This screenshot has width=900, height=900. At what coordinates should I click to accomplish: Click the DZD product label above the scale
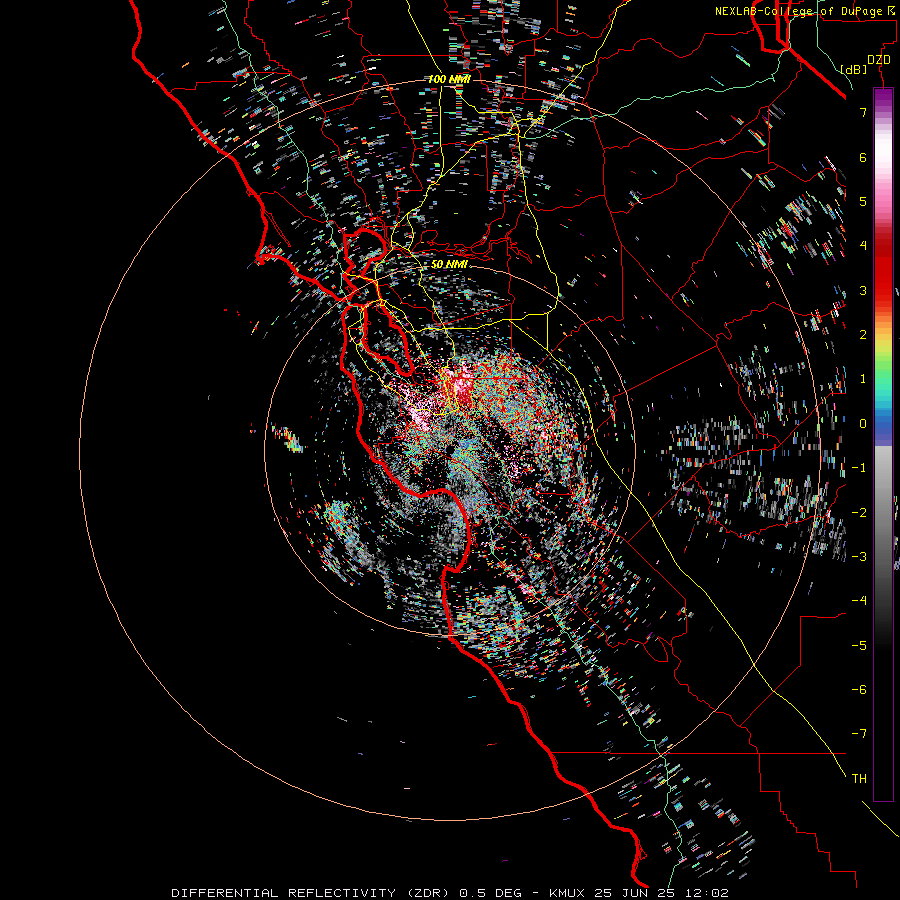pyautogui.click(x=878, y=60)
